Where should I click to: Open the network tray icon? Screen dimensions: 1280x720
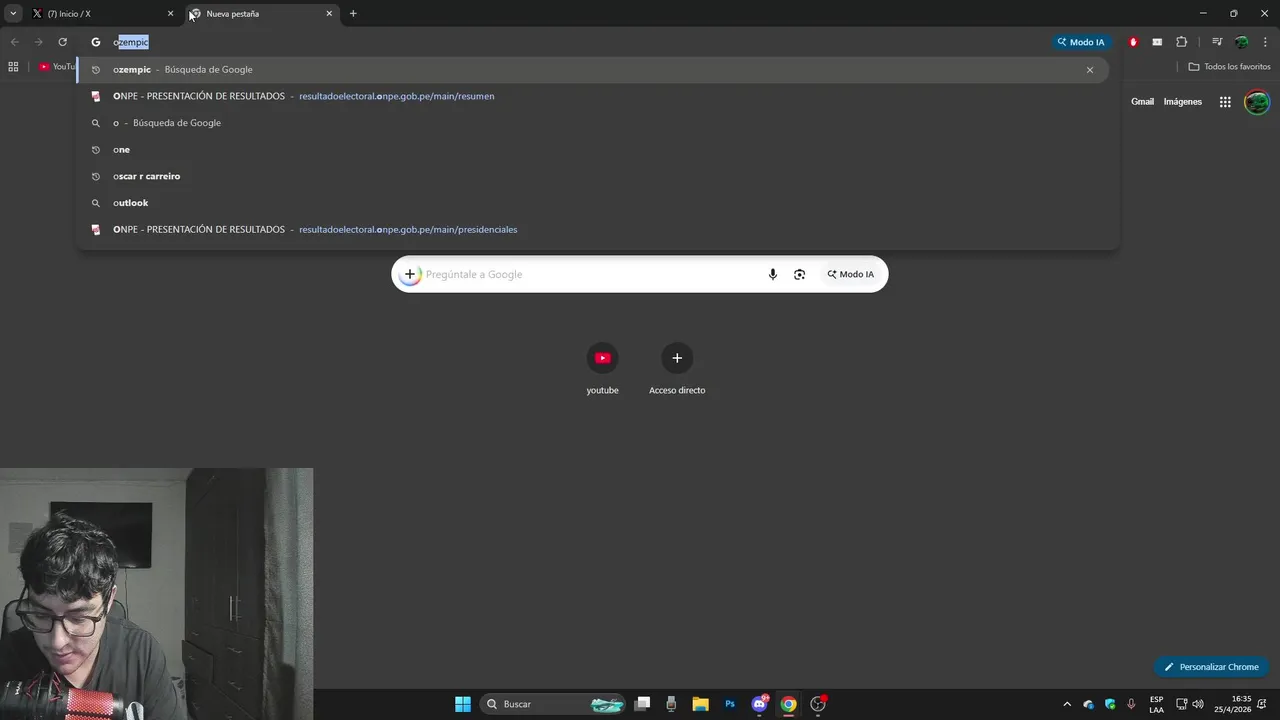click(x=1181, y=704)
